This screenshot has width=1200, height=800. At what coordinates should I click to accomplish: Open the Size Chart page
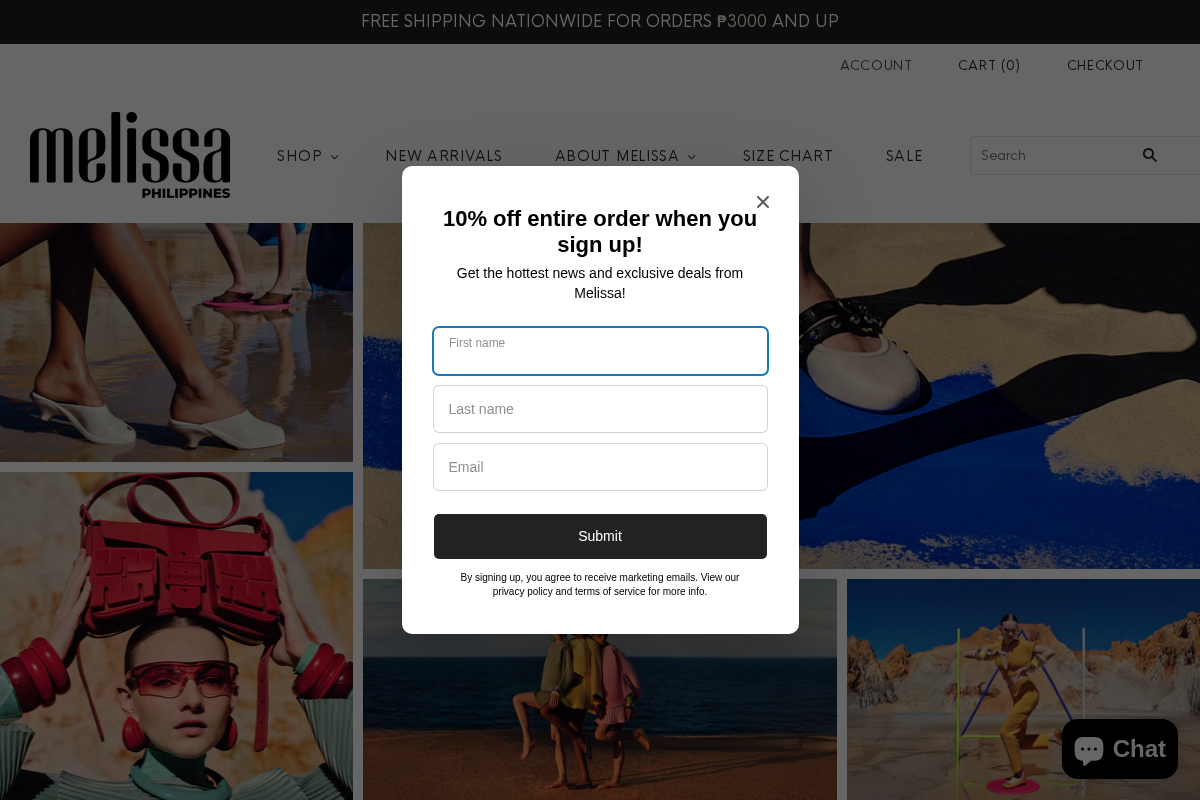tap(788, 156)
